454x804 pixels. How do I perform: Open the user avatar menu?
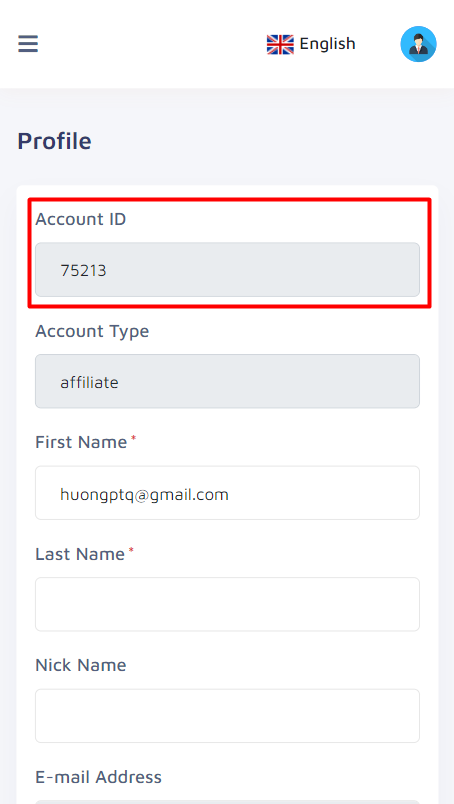418,44
